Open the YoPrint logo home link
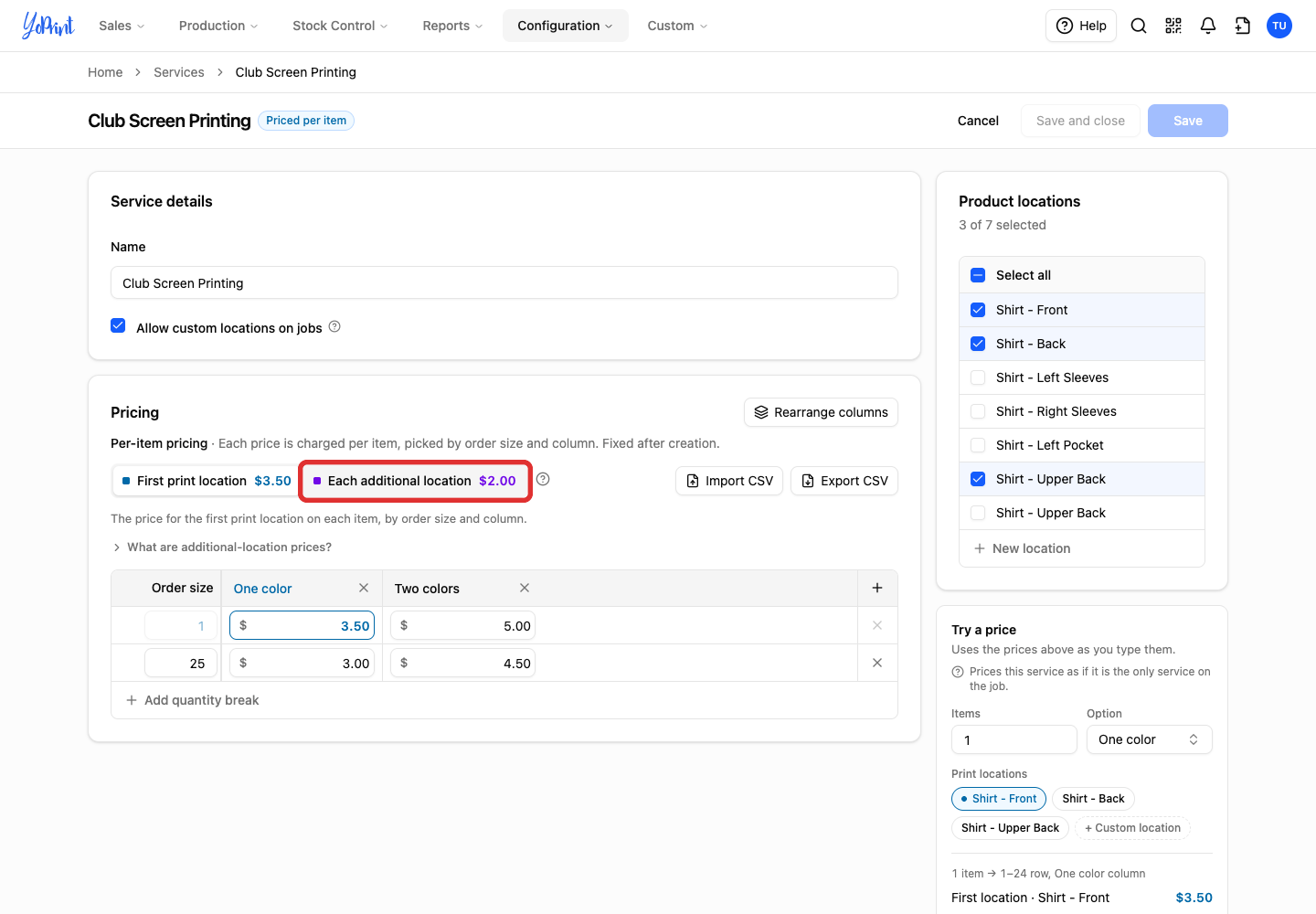The width and height of the screenshot is (1316, 914). (48, 26)
